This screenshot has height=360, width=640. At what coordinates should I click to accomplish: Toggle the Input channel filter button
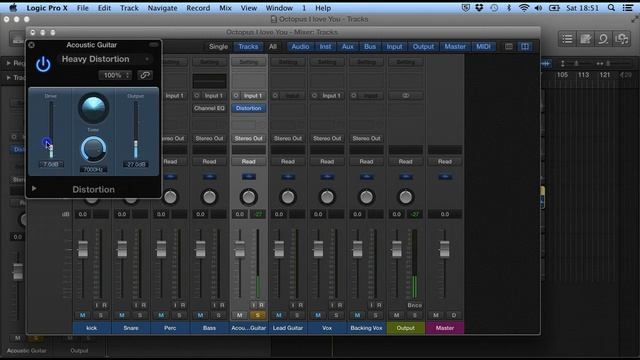tap(394, 47)
